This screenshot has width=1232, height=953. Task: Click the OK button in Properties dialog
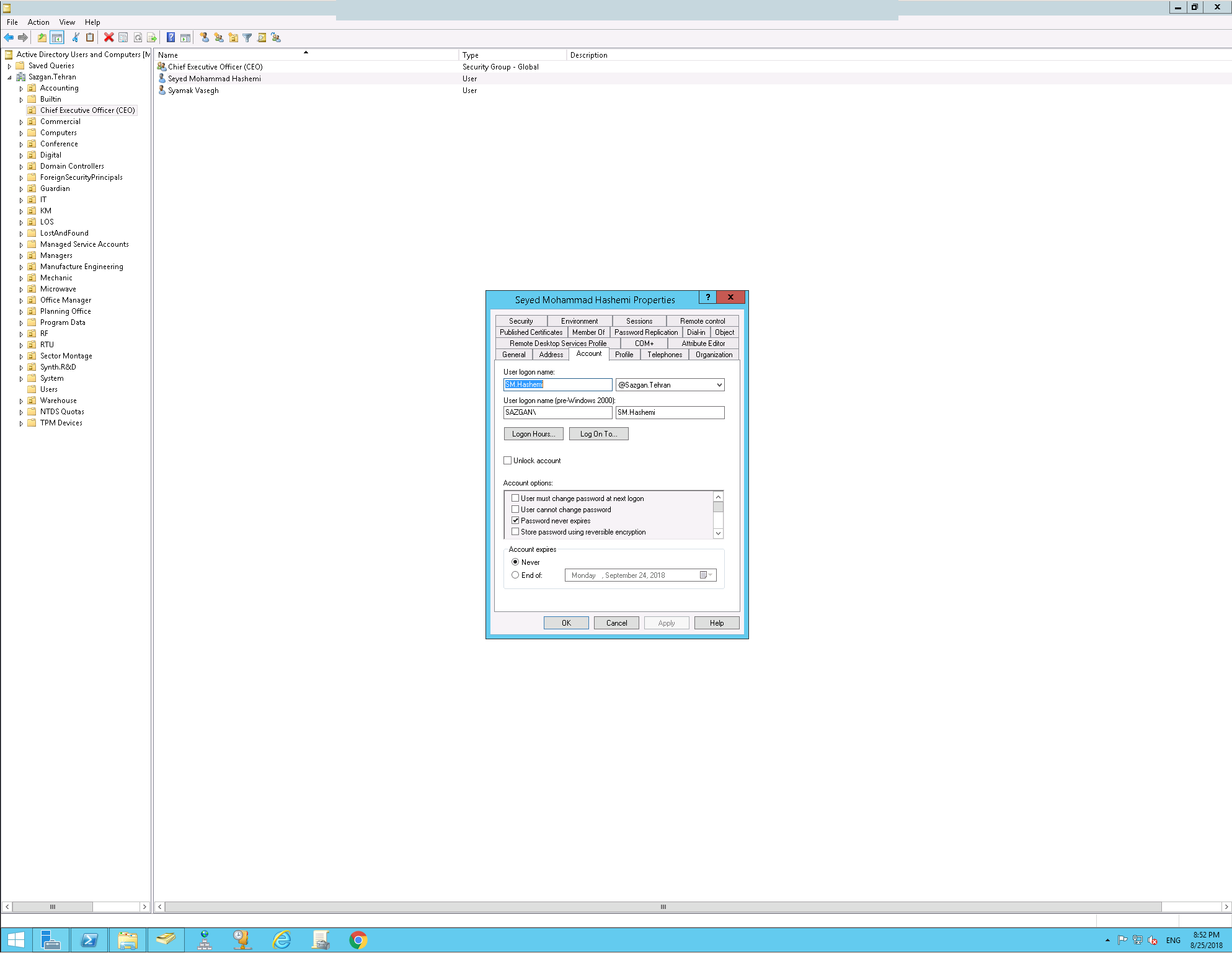pos(566,623)
